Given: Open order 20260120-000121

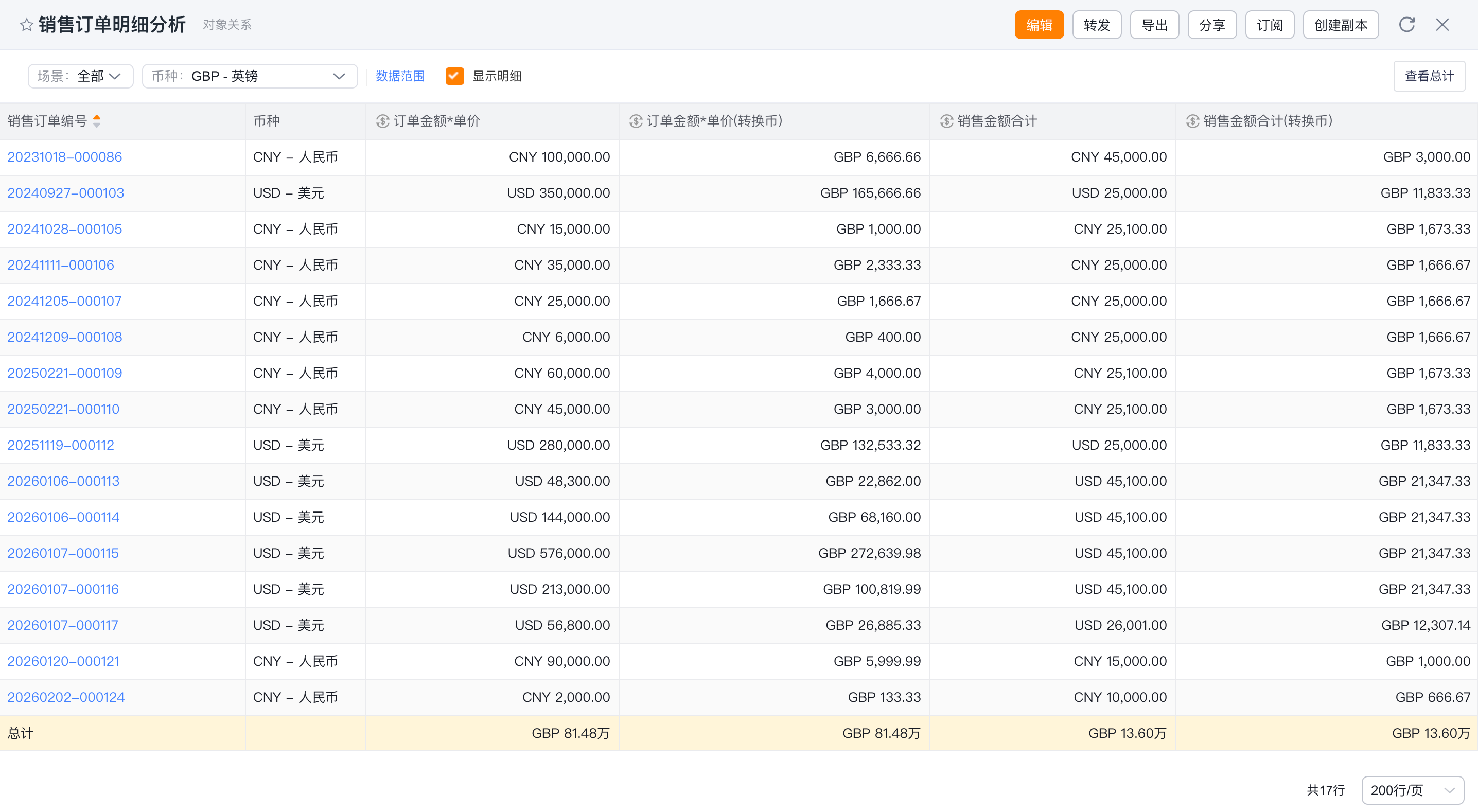Looking at the screenshot, I should 64,661.
